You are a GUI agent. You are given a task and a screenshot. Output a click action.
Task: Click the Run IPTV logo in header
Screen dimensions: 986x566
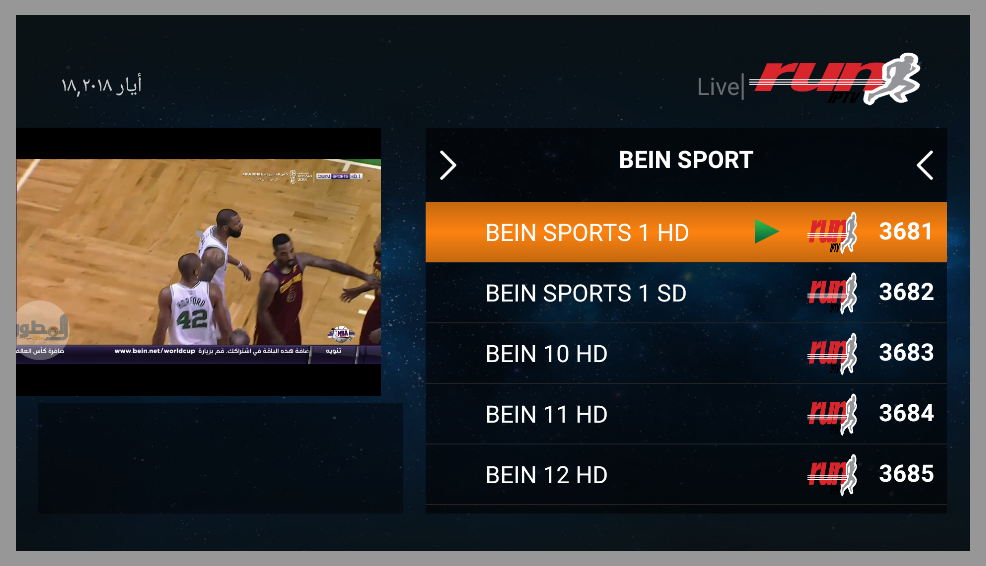(x=835, y=79)
